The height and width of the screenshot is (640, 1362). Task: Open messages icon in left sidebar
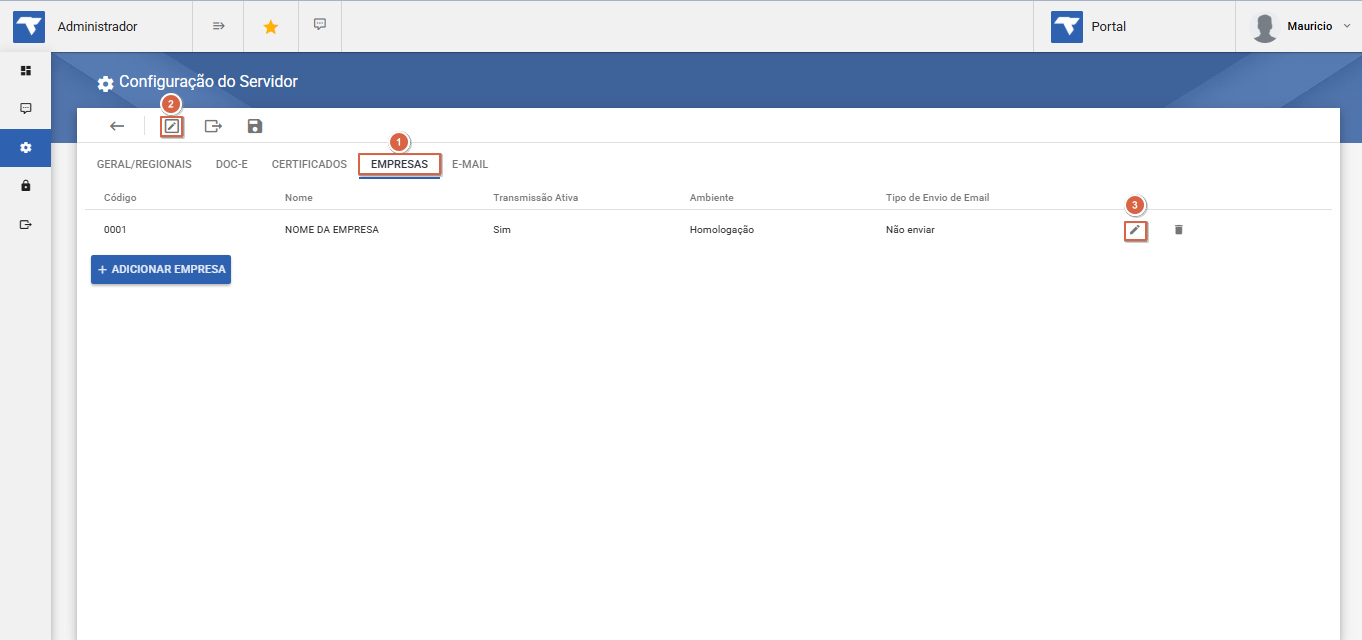[26, 108]
